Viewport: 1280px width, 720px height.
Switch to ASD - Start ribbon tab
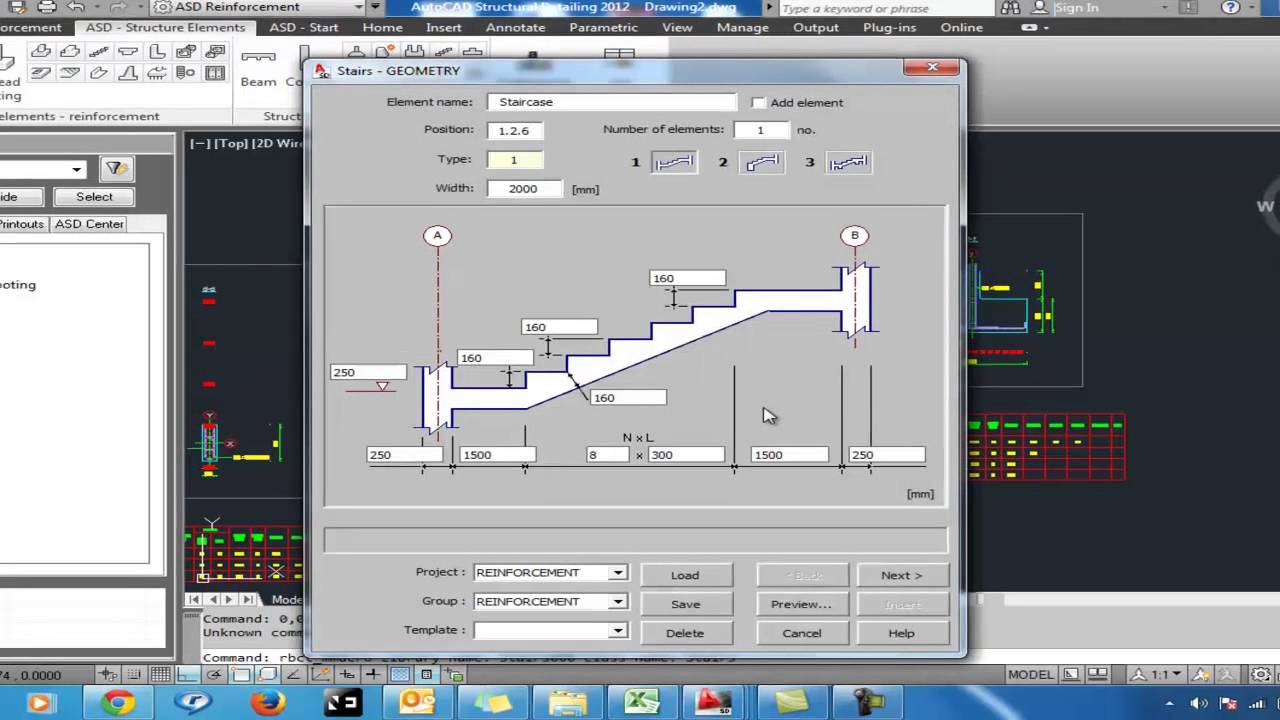click(304, 28)
